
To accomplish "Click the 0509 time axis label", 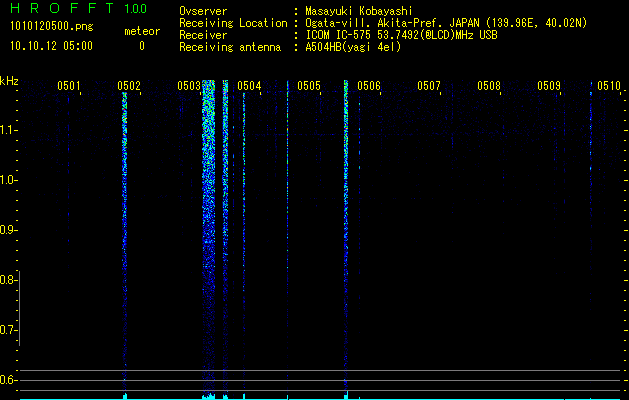I will [549, 86].
